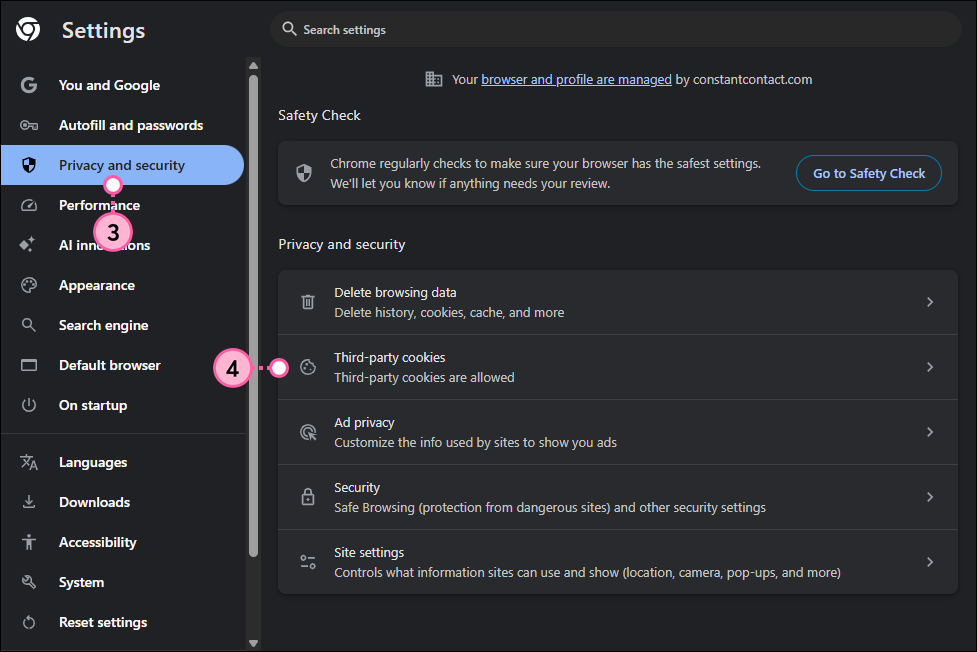Click the Delete browsing data trash icon
The width and height of the screenshot is (977, 652).
[307, 302]
